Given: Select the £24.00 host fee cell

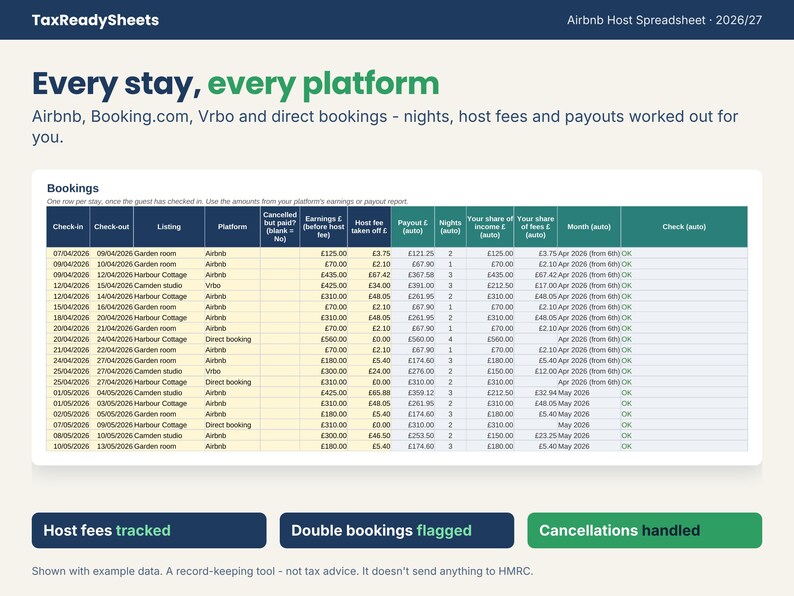Looking at the screenshot, I should (x=369, y=371).
